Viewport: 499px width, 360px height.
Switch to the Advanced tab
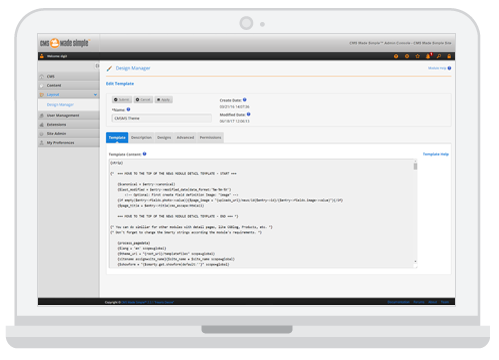point(185,137)
